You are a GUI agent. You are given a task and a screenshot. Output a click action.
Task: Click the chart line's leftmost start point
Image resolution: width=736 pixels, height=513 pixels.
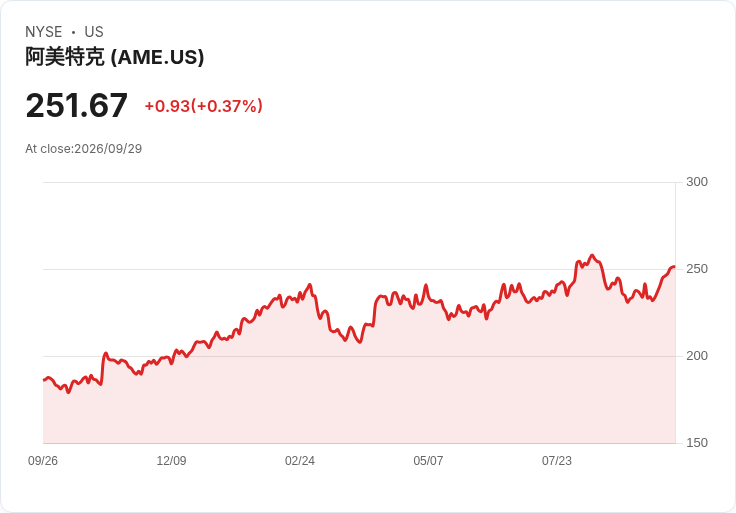tap(44, 380)
